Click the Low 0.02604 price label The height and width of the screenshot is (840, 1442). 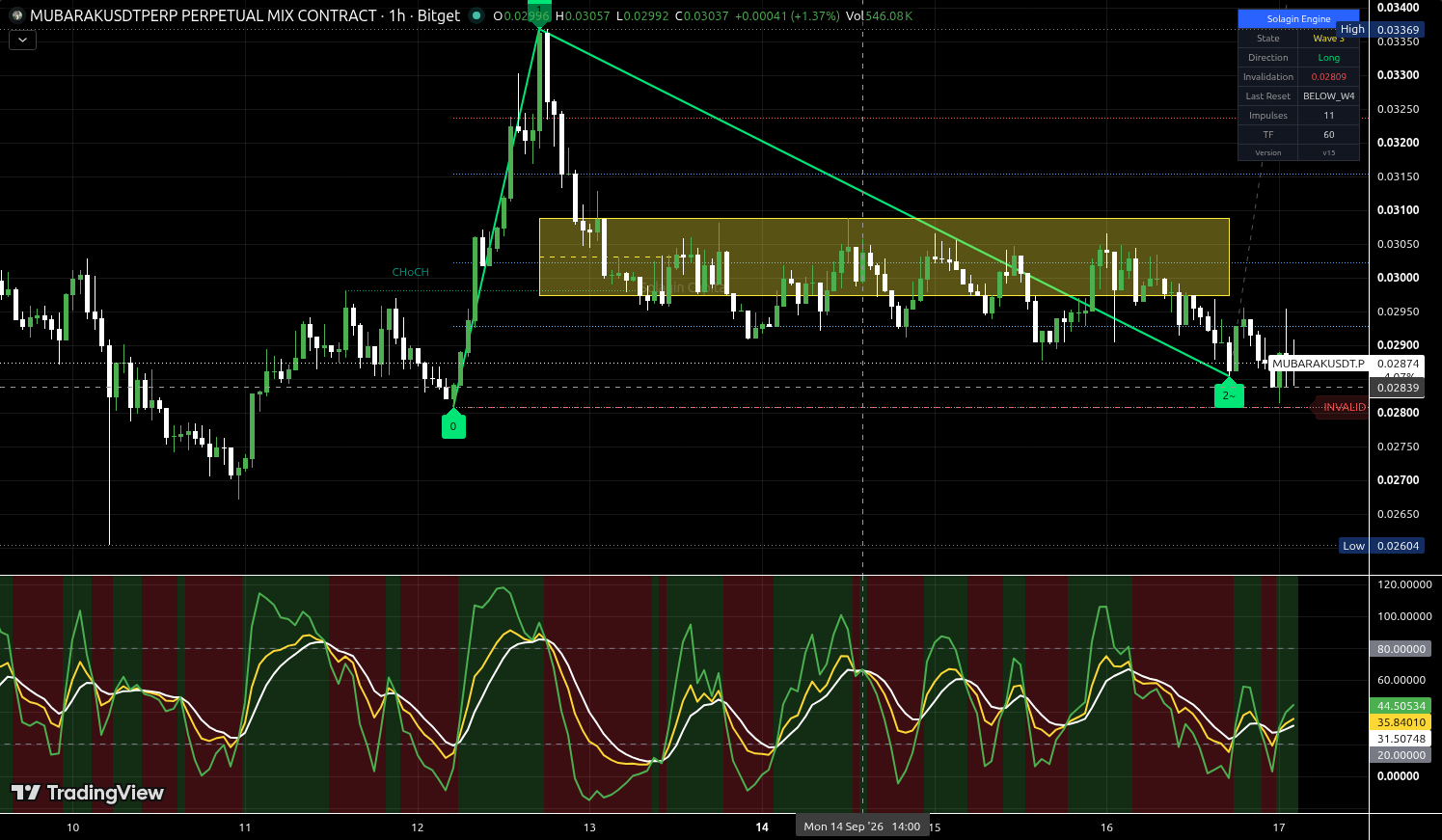pos(1381,546)
